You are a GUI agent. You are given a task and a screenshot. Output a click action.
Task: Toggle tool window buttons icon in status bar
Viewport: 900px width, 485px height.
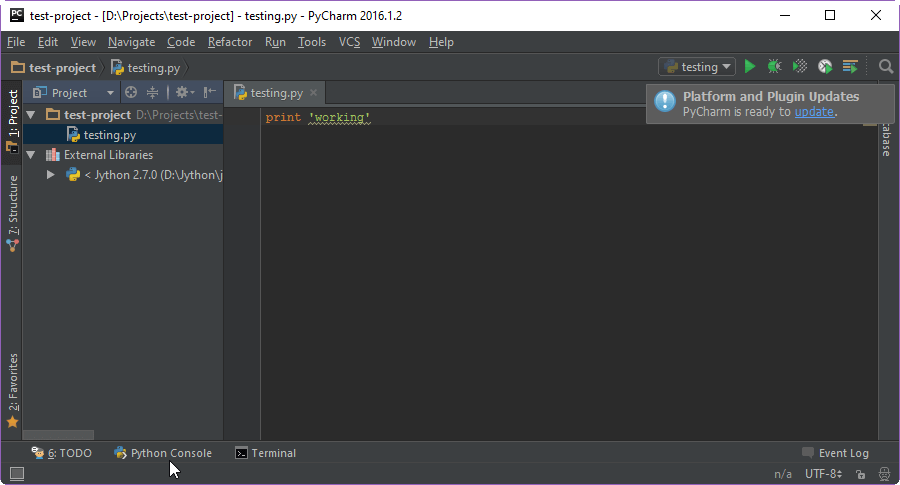(17, 474)
